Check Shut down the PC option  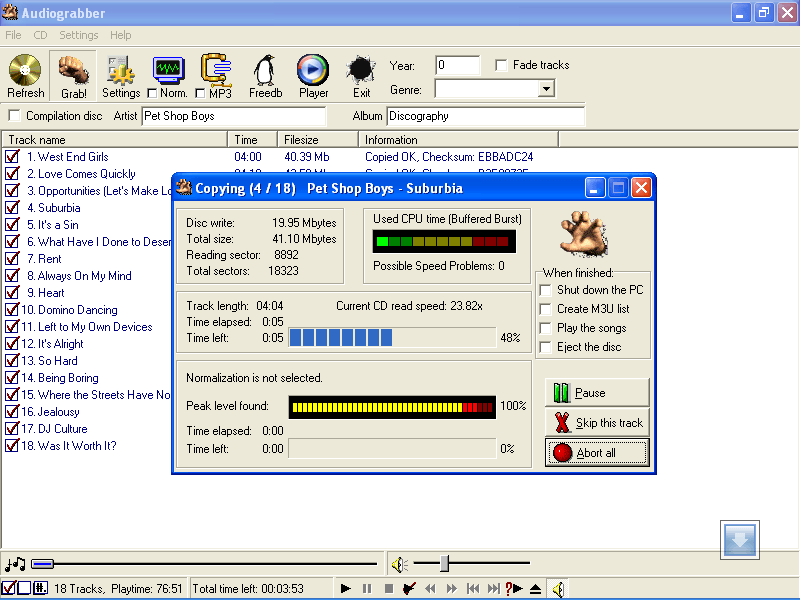(545, 290)
